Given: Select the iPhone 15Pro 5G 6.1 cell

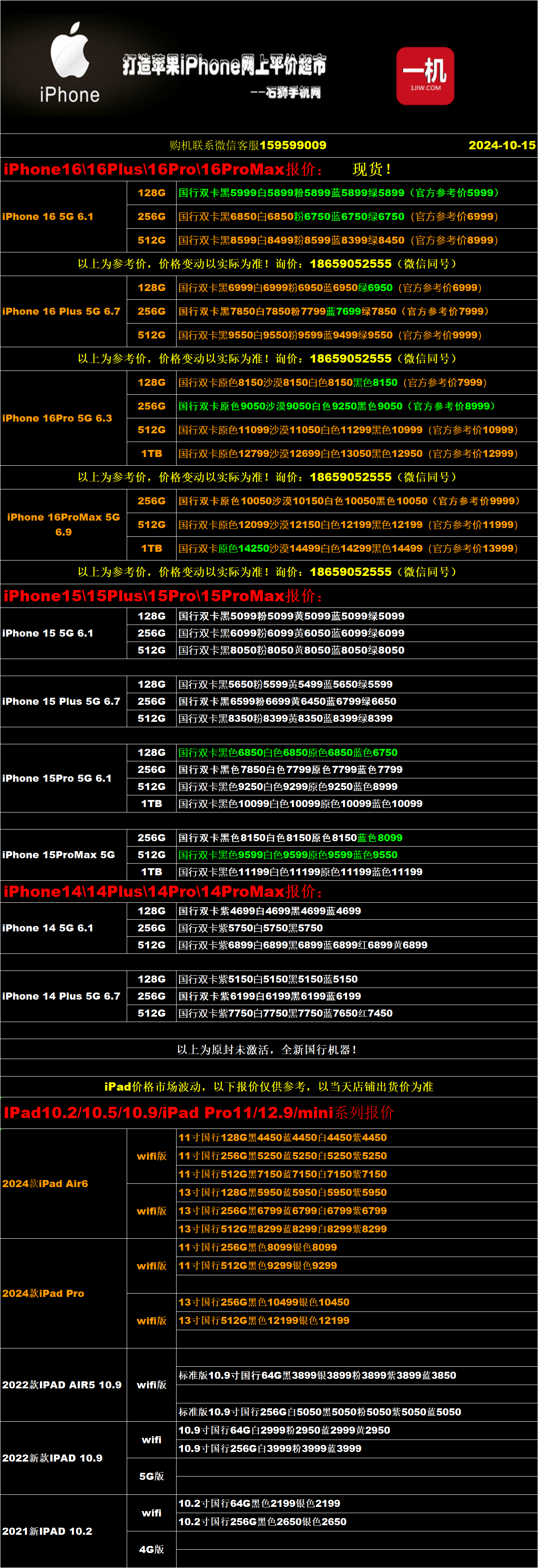Looking at the screenshot, I should [x=64, y=778].
